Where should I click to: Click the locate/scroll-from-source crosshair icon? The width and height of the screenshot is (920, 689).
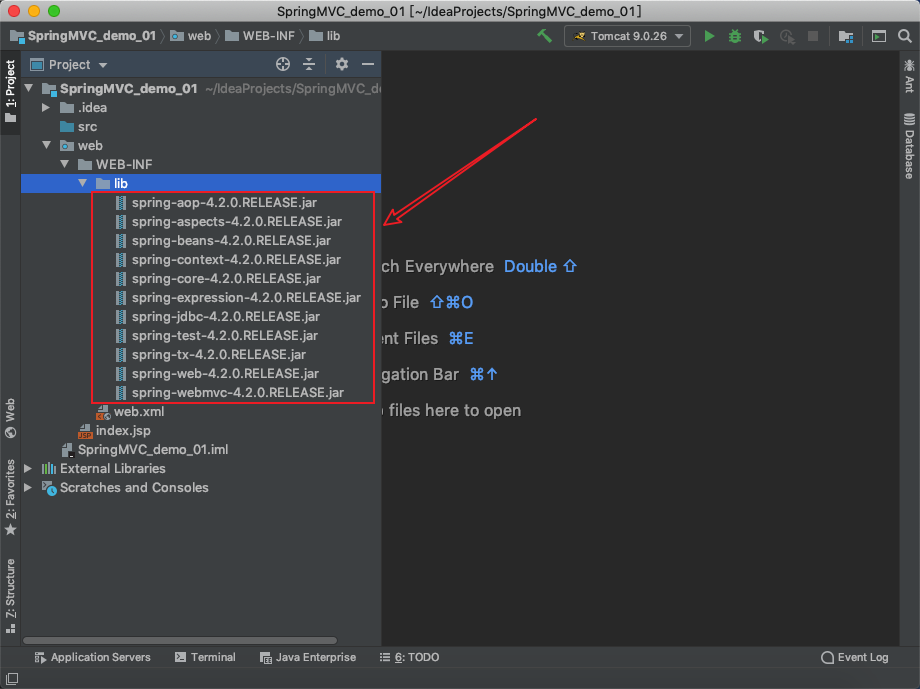click(x=283, y=64)
